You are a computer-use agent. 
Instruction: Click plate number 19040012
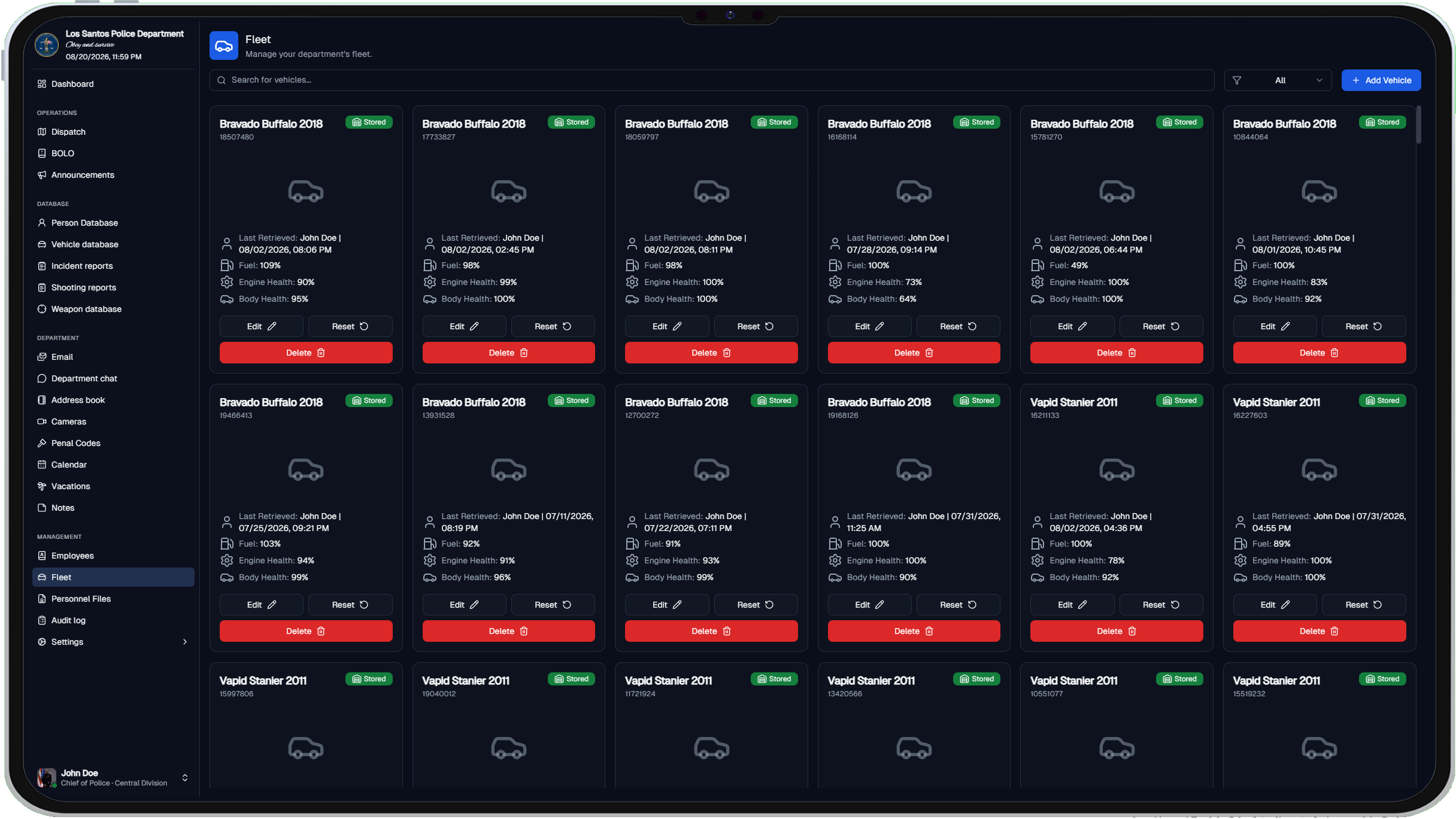point(439,694)
